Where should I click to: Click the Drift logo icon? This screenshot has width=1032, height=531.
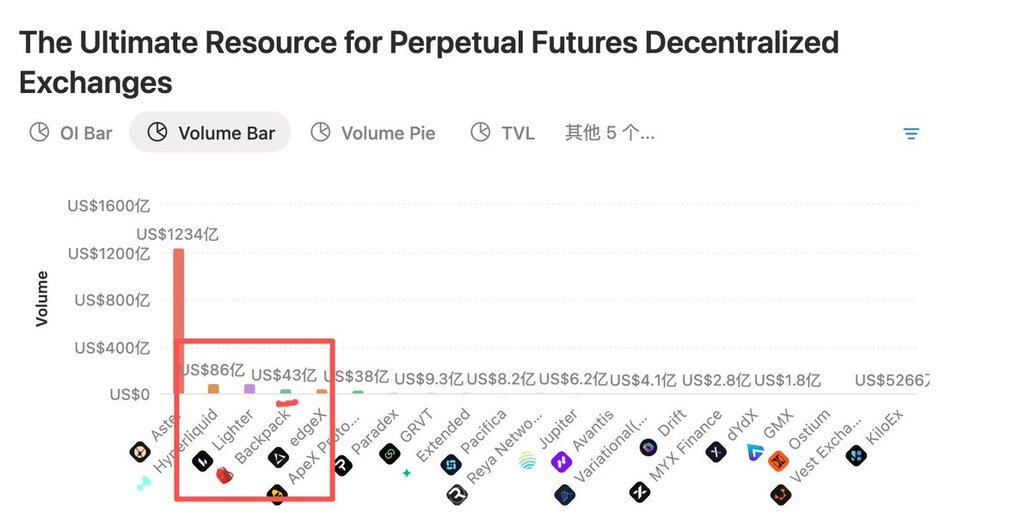[648, 447]
